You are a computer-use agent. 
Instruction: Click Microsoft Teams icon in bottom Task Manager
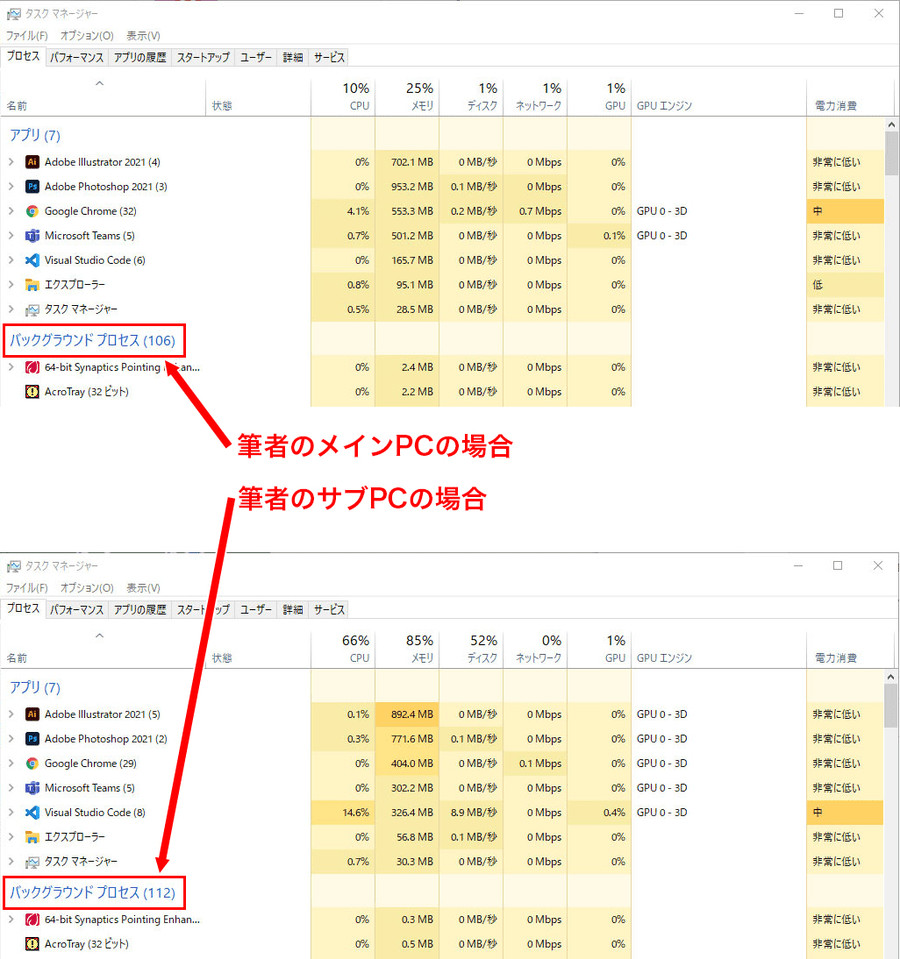(32, 788)
